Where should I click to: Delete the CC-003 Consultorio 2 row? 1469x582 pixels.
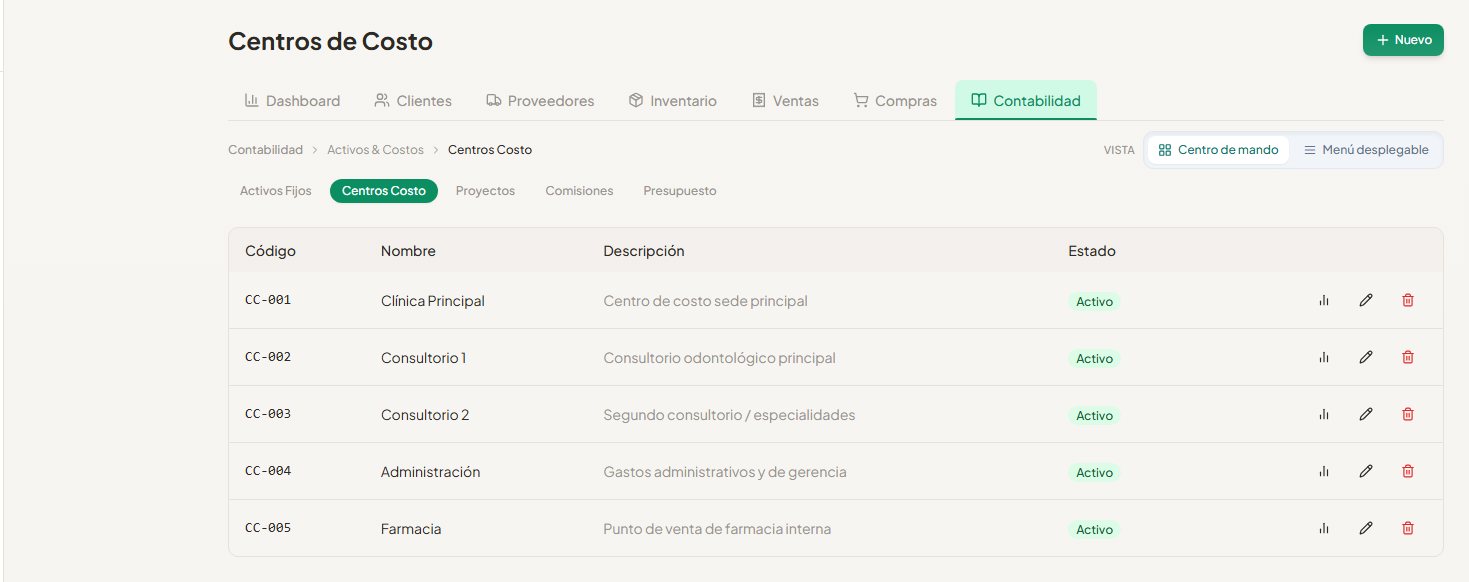point(1408,414)
